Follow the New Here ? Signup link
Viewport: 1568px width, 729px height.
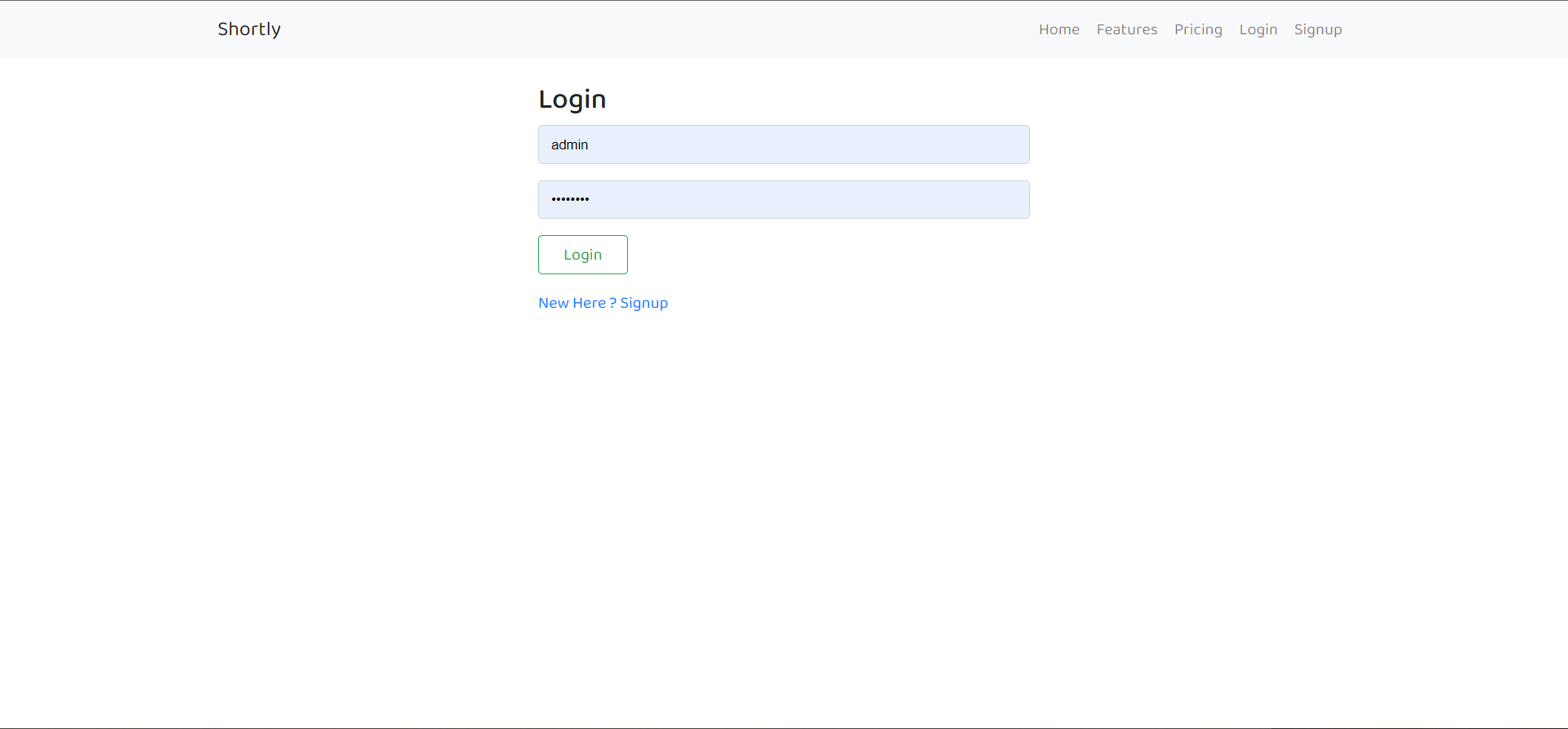[x=604, y=303]
